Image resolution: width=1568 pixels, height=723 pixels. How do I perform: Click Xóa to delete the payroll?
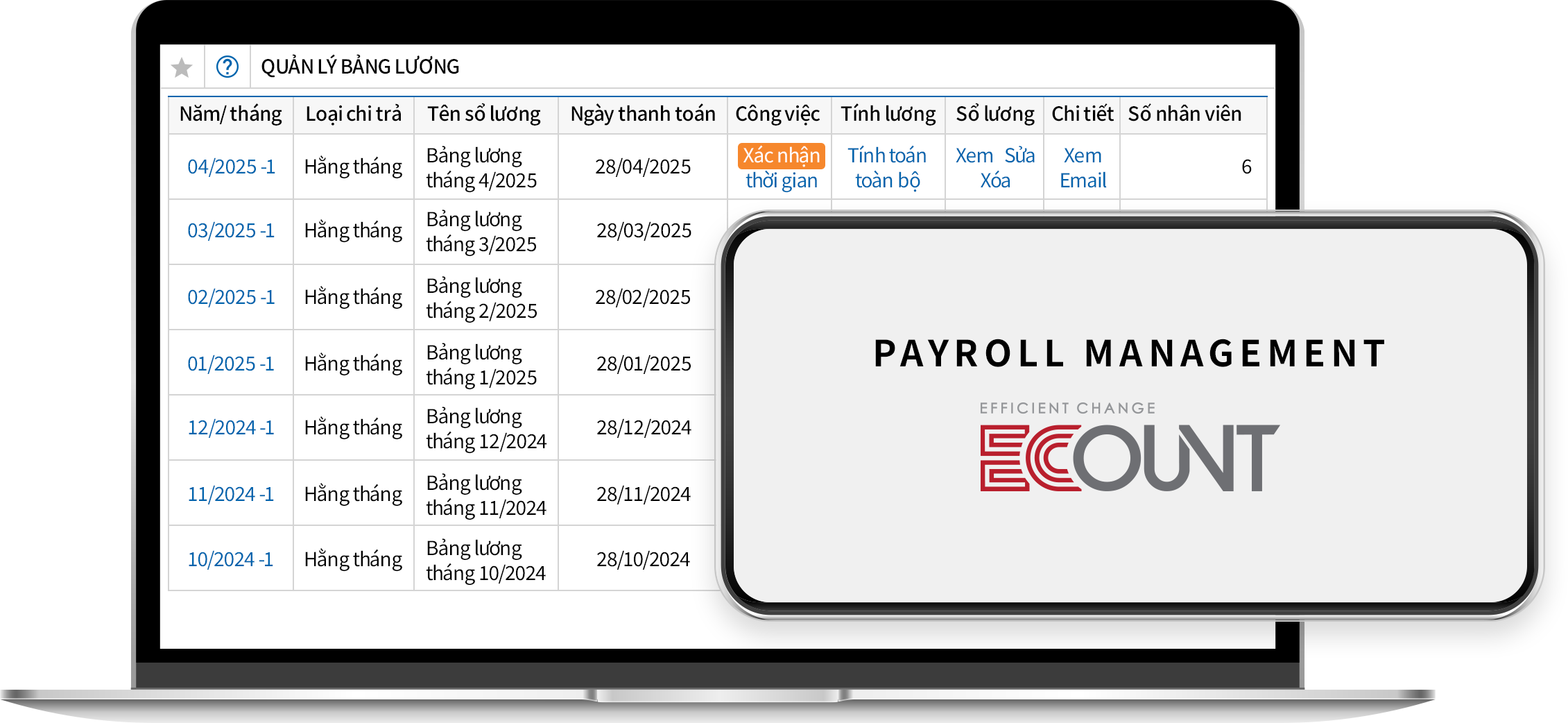(x=994, y=181)
